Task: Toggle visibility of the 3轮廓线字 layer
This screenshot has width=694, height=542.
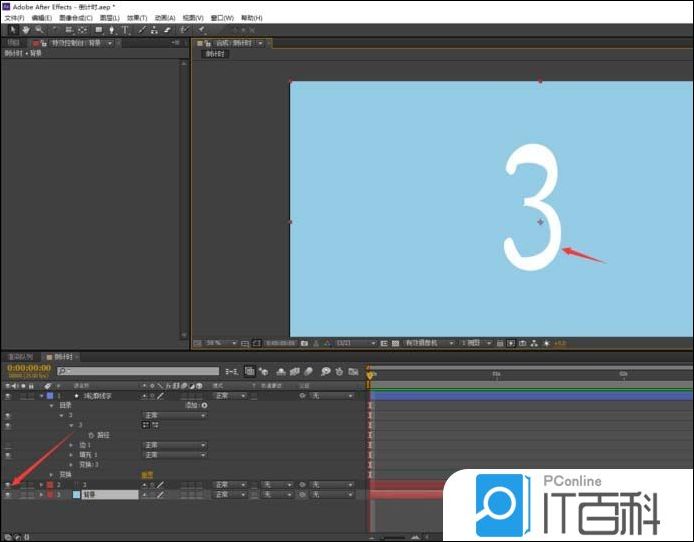Action: pos(8,396)
